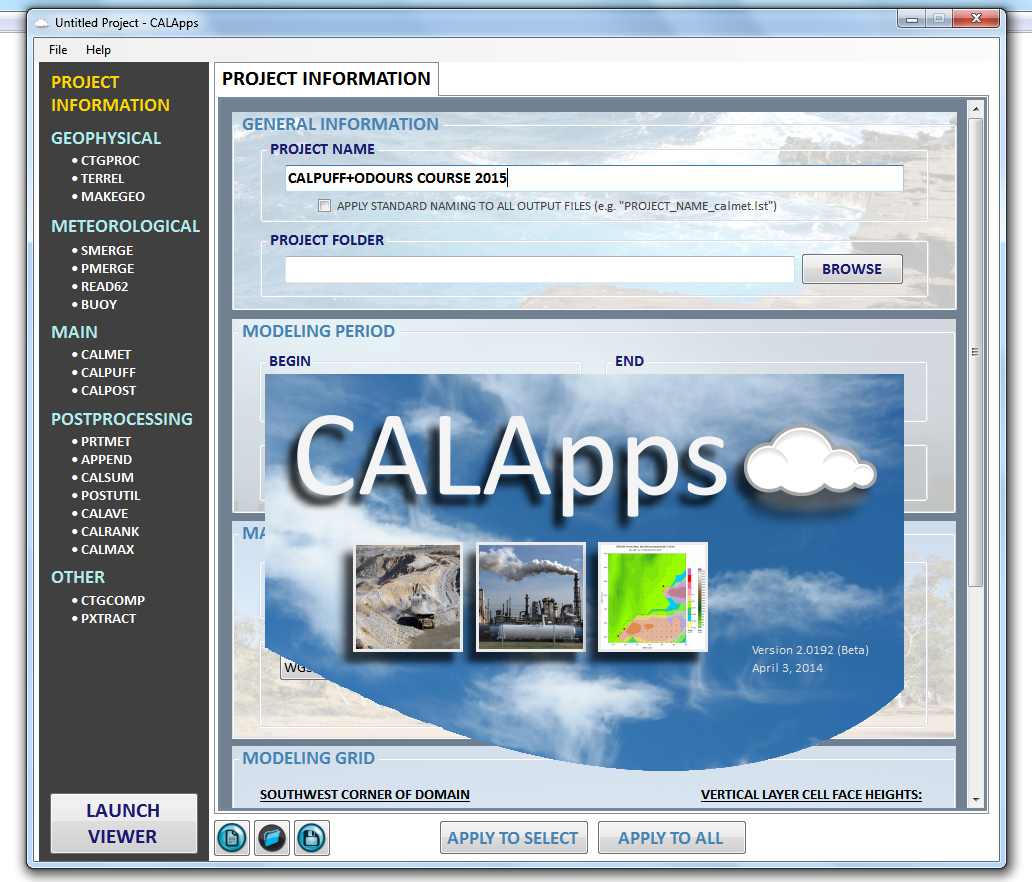Open the BUOY module
Image resolution: width=1032 pixels, height=882 pixels.
pyautogui.click(x=99, y=305)
